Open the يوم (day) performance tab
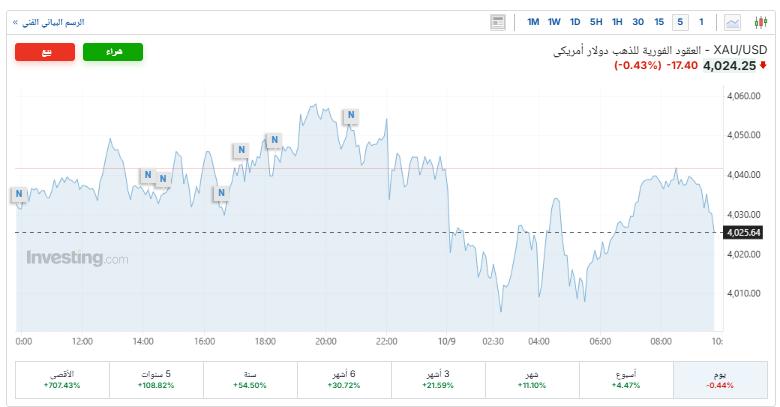 720,379
